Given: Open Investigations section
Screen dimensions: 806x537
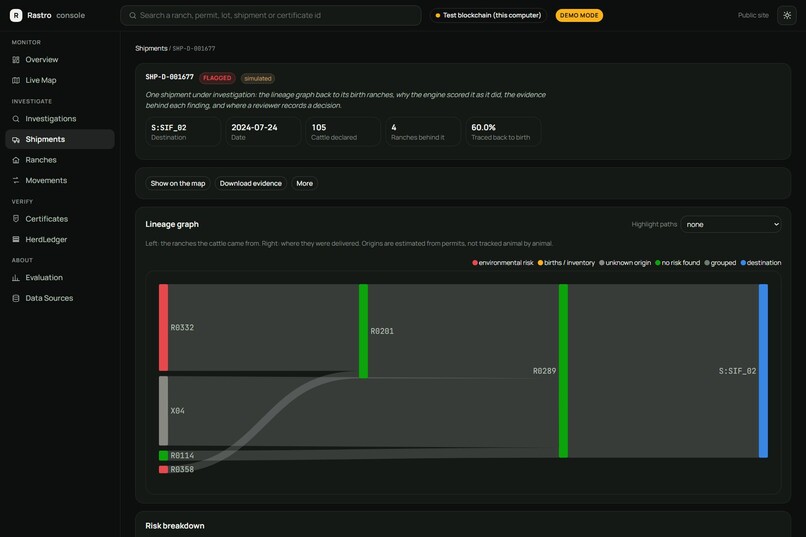Looking at the screenshot, I should point(60,119).
